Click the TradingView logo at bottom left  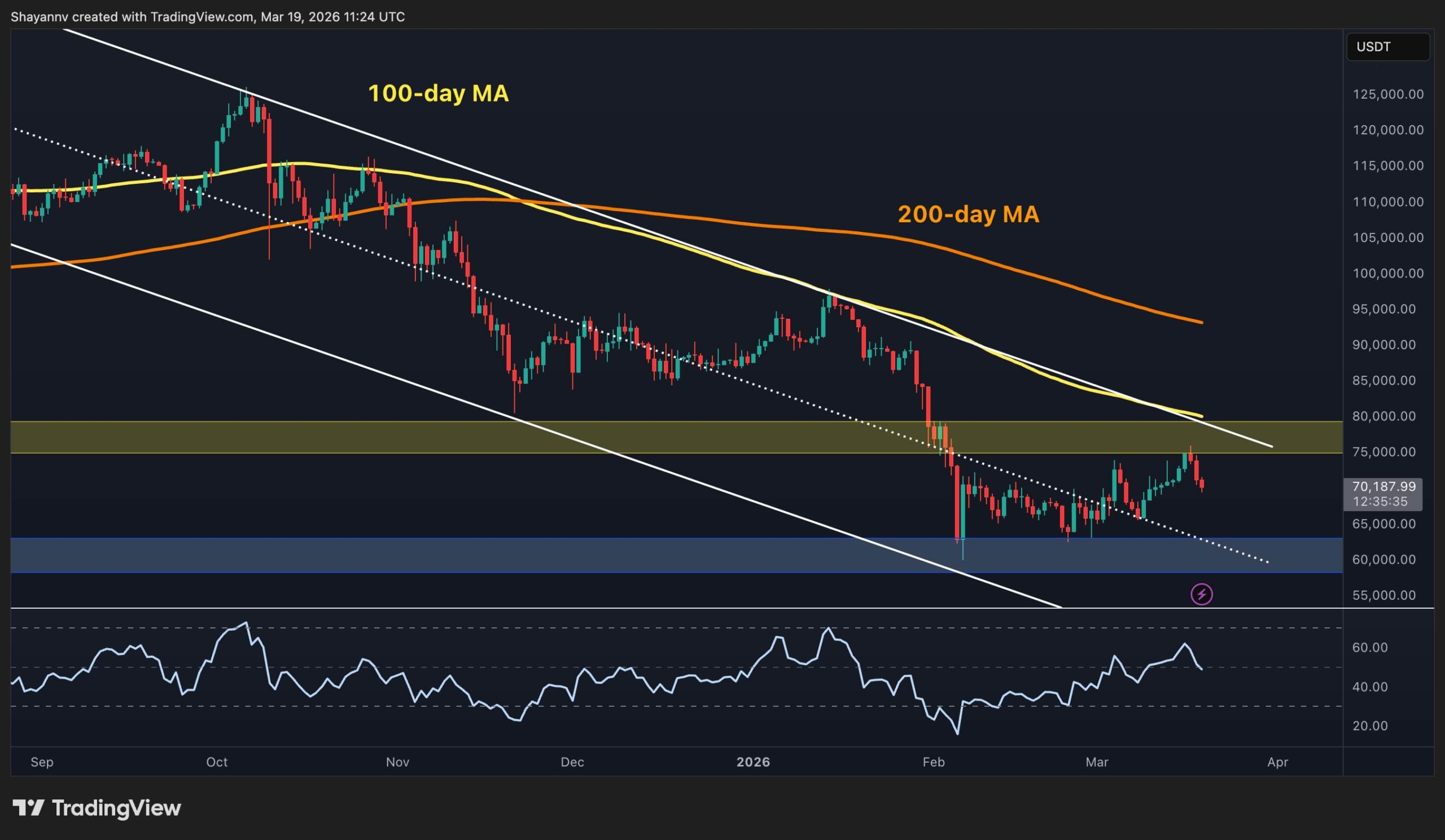(x=98, y=808)
